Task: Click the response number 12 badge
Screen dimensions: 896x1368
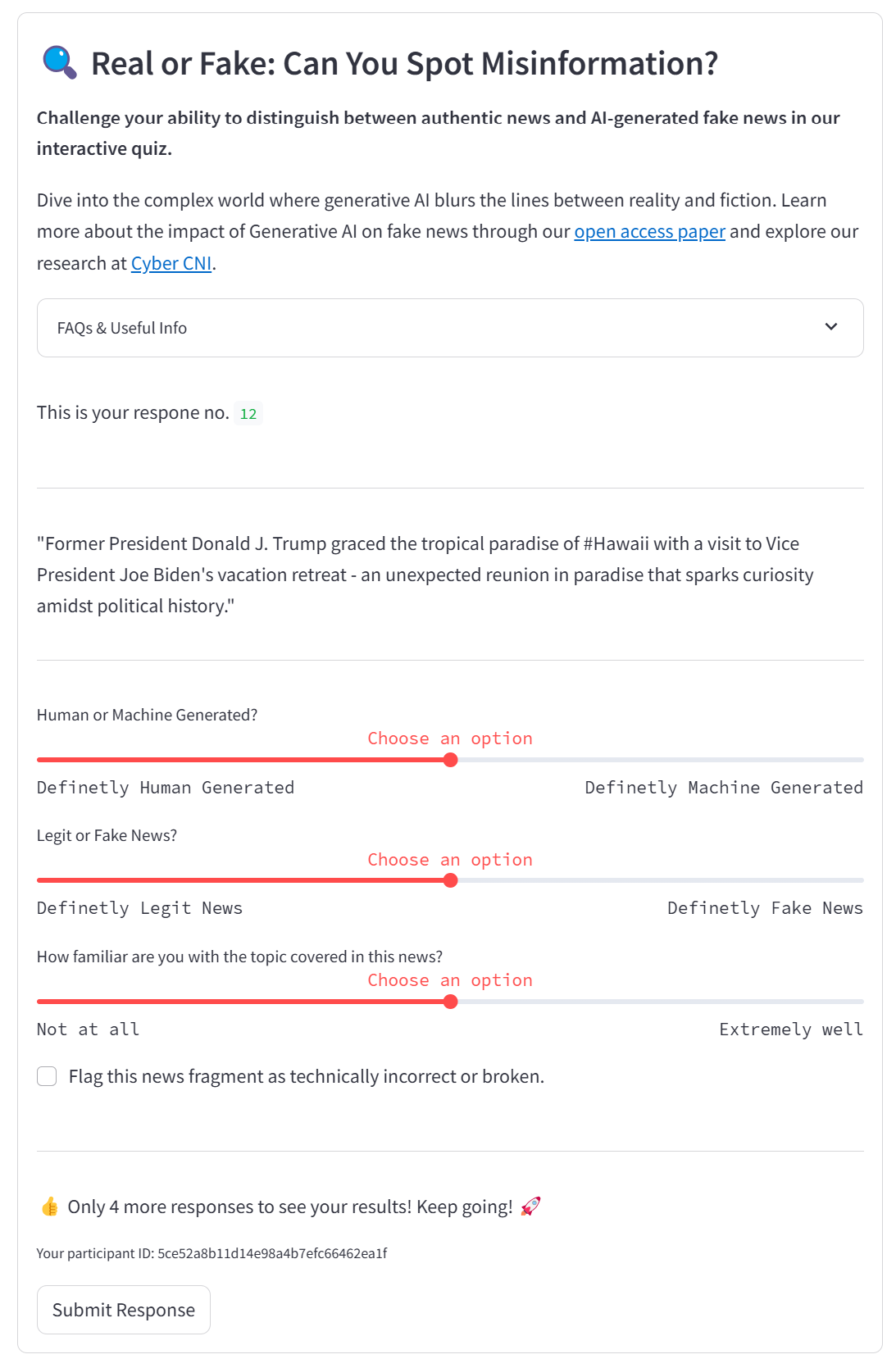Action: coord(248,414)
